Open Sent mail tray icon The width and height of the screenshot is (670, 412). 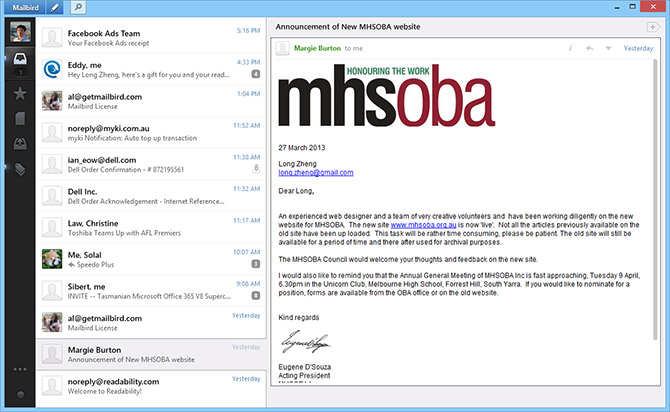point(20,144)
